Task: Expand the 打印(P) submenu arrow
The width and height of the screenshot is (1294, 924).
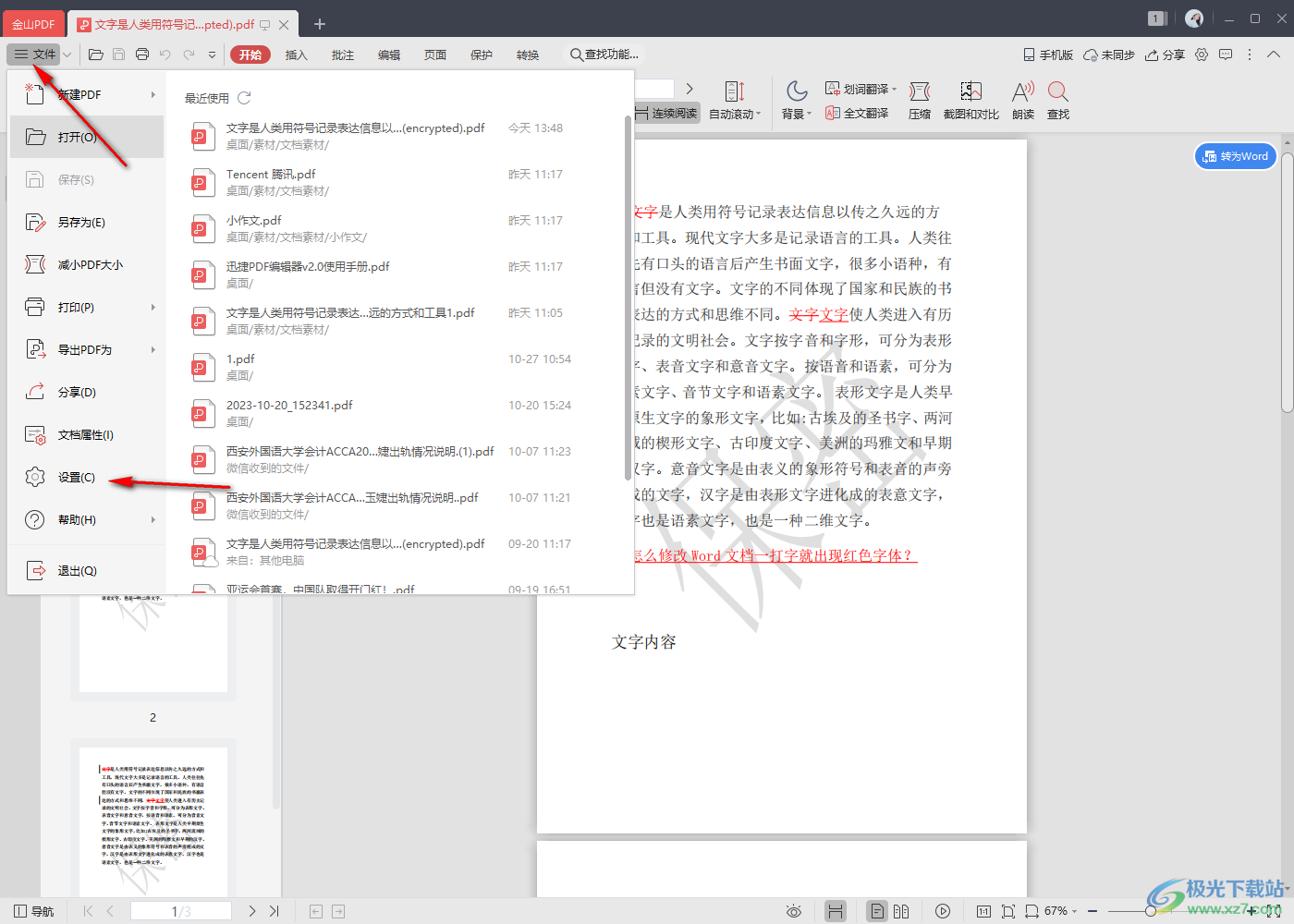Action: point(153,307)
